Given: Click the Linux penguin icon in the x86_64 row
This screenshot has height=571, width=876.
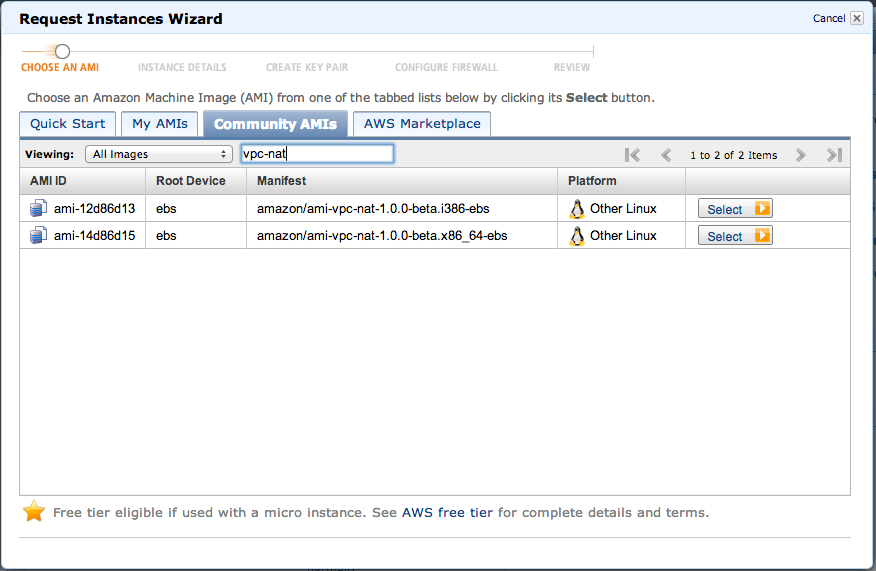Looking at the screenshot, I should click(577, 236).
